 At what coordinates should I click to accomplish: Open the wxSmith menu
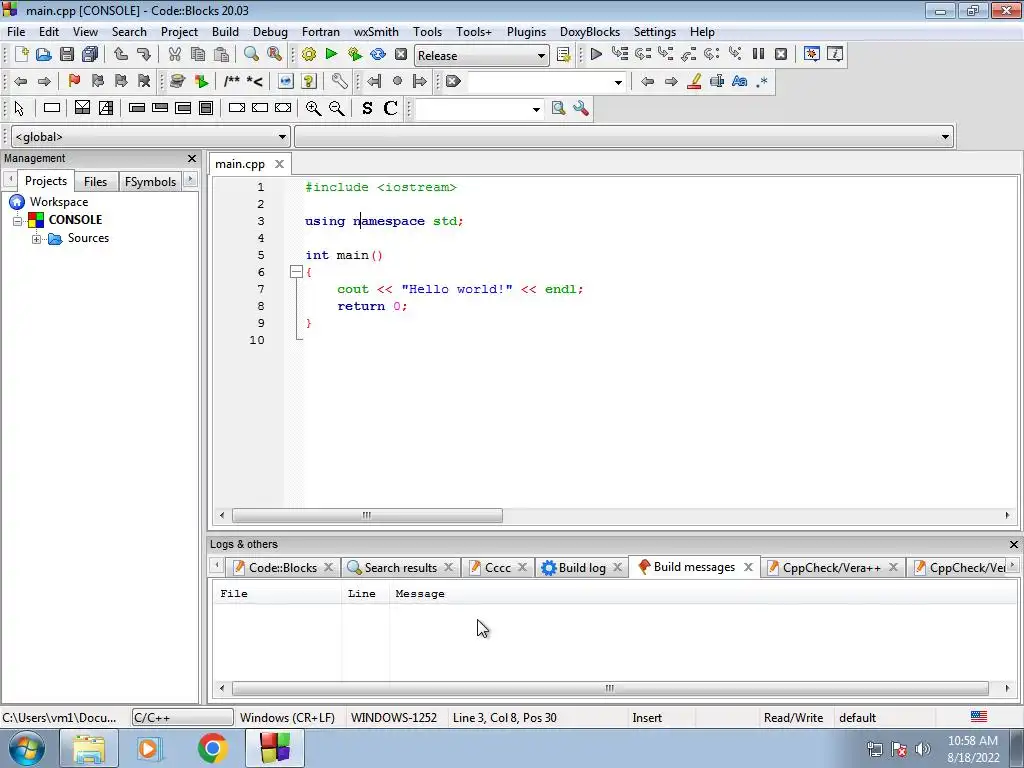point(376,32)
